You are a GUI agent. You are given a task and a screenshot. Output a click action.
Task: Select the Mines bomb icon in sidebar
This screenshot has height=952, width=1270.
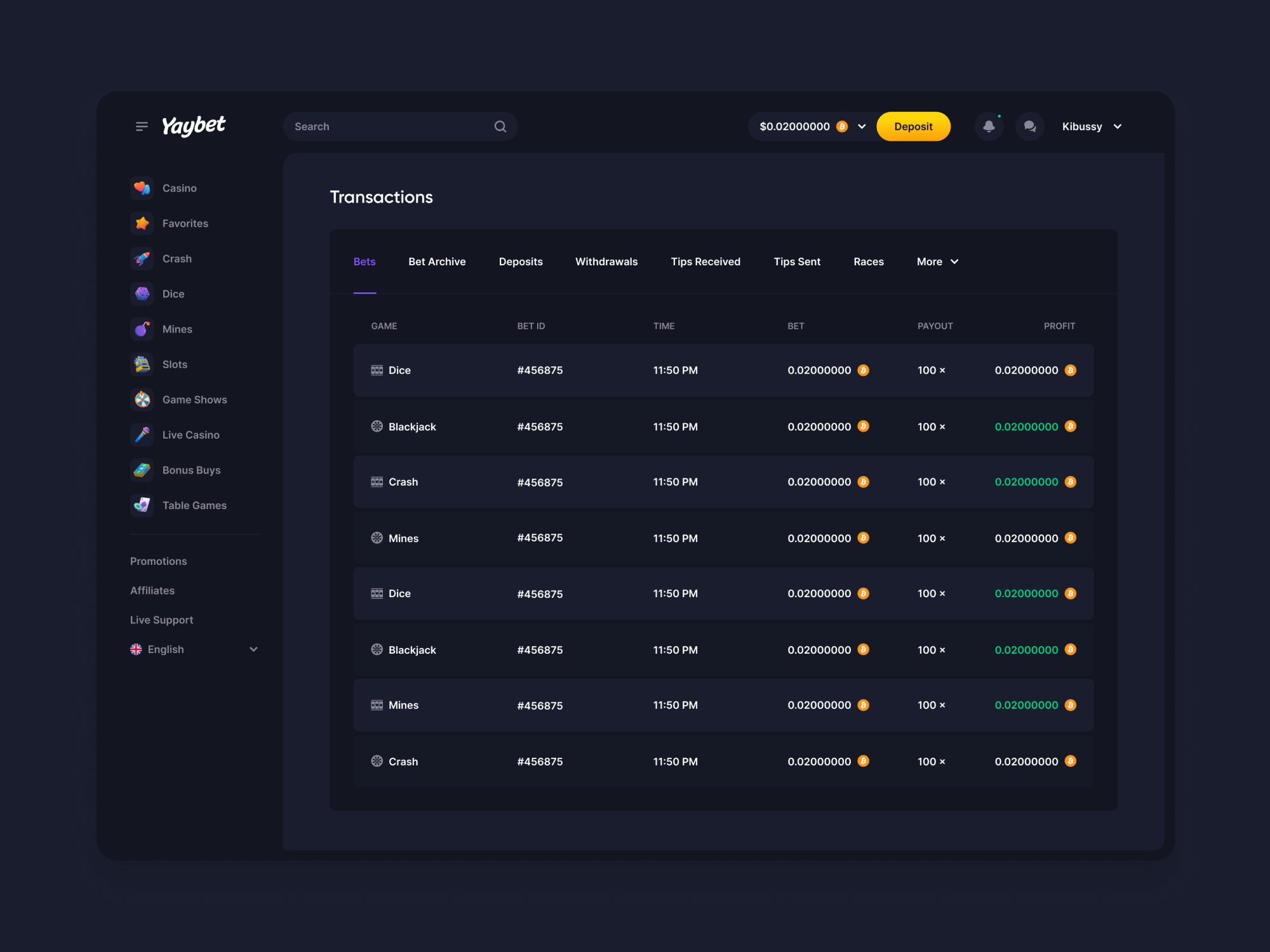pyautogui.click(x=142, y=329)
